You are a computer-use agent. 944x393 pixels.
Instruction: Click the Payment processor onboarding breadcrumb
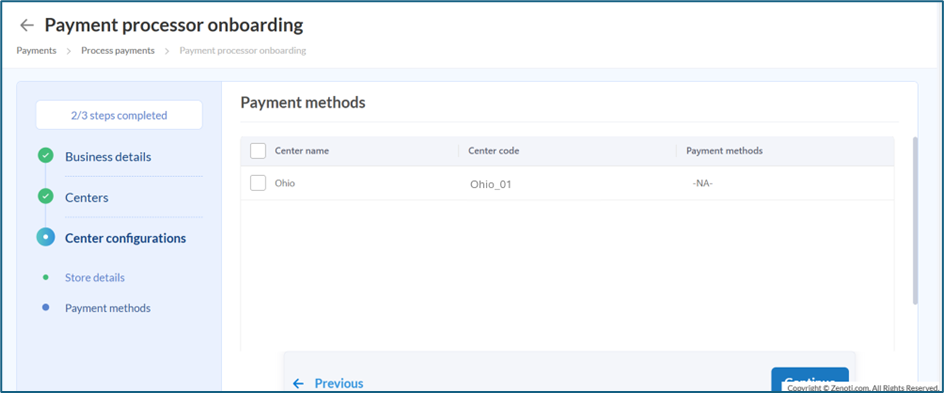point(243,51)
